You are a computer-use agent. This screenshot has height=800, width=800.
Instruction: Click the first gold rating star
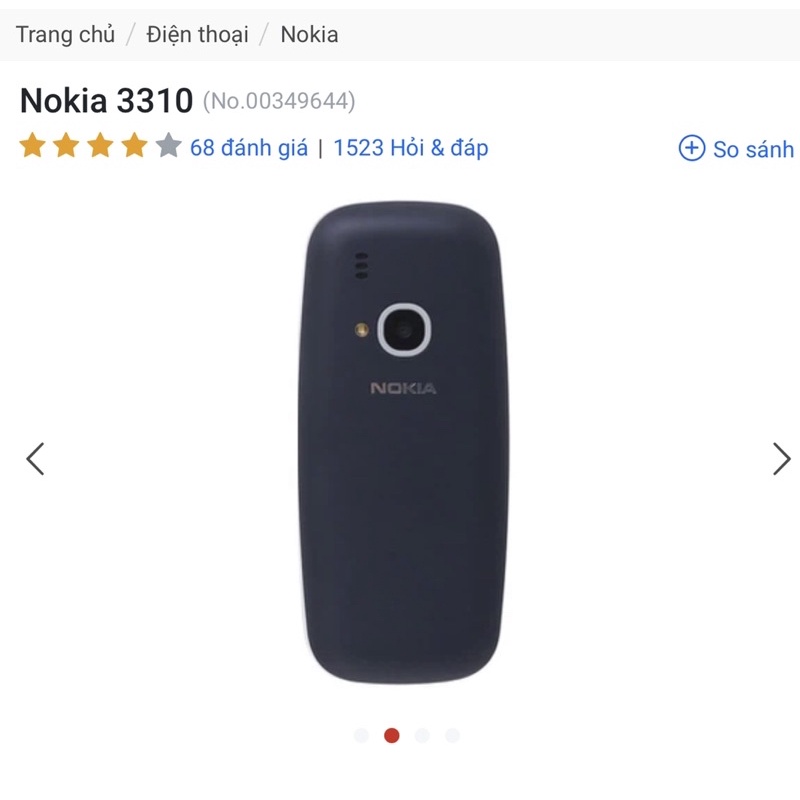33,145
